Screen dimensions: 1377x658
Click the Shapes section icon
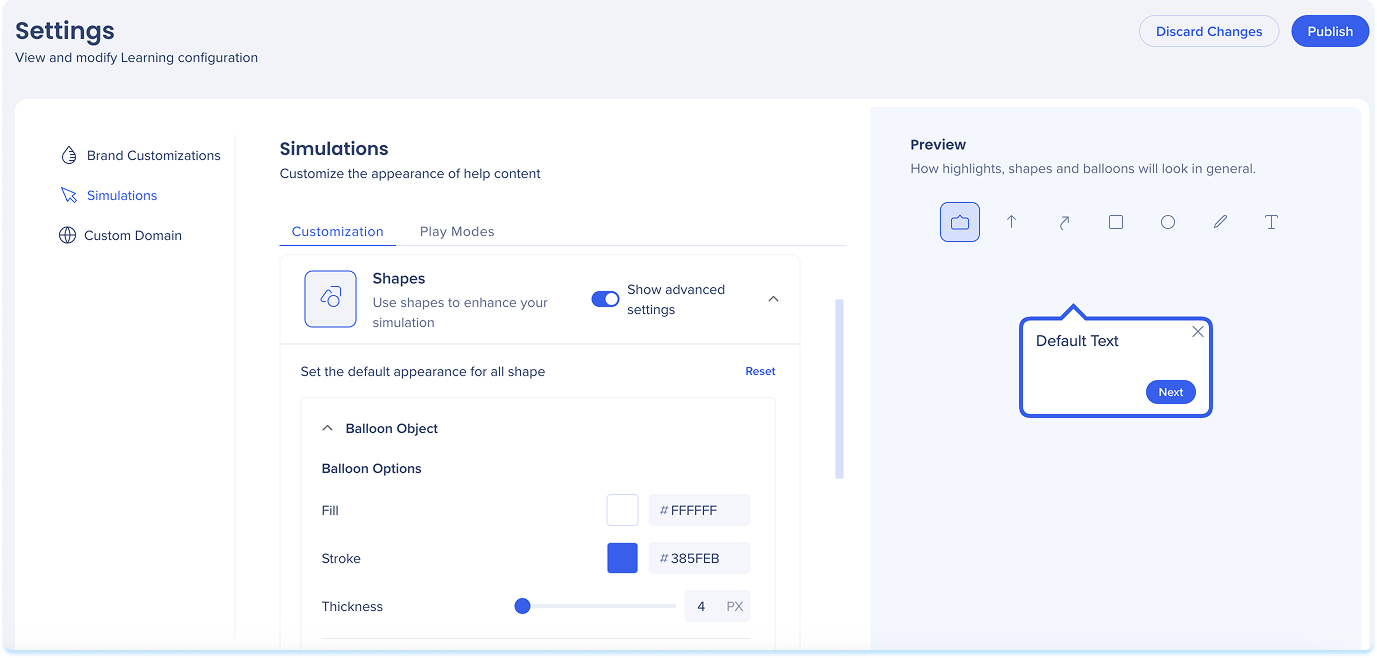click(x=330, y=299)
